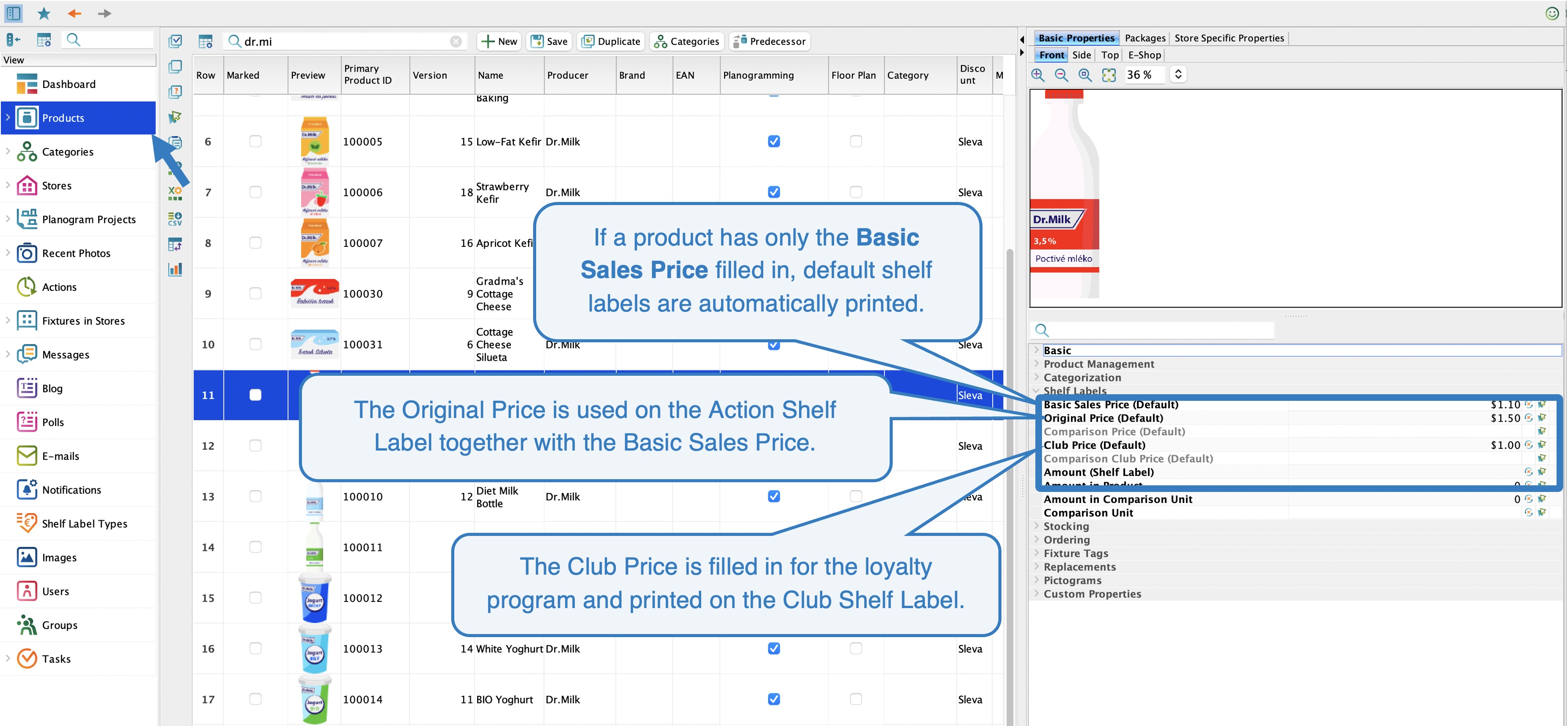
Task: Click the smiley face feedback icon
Action: [x=1552, y=13]
